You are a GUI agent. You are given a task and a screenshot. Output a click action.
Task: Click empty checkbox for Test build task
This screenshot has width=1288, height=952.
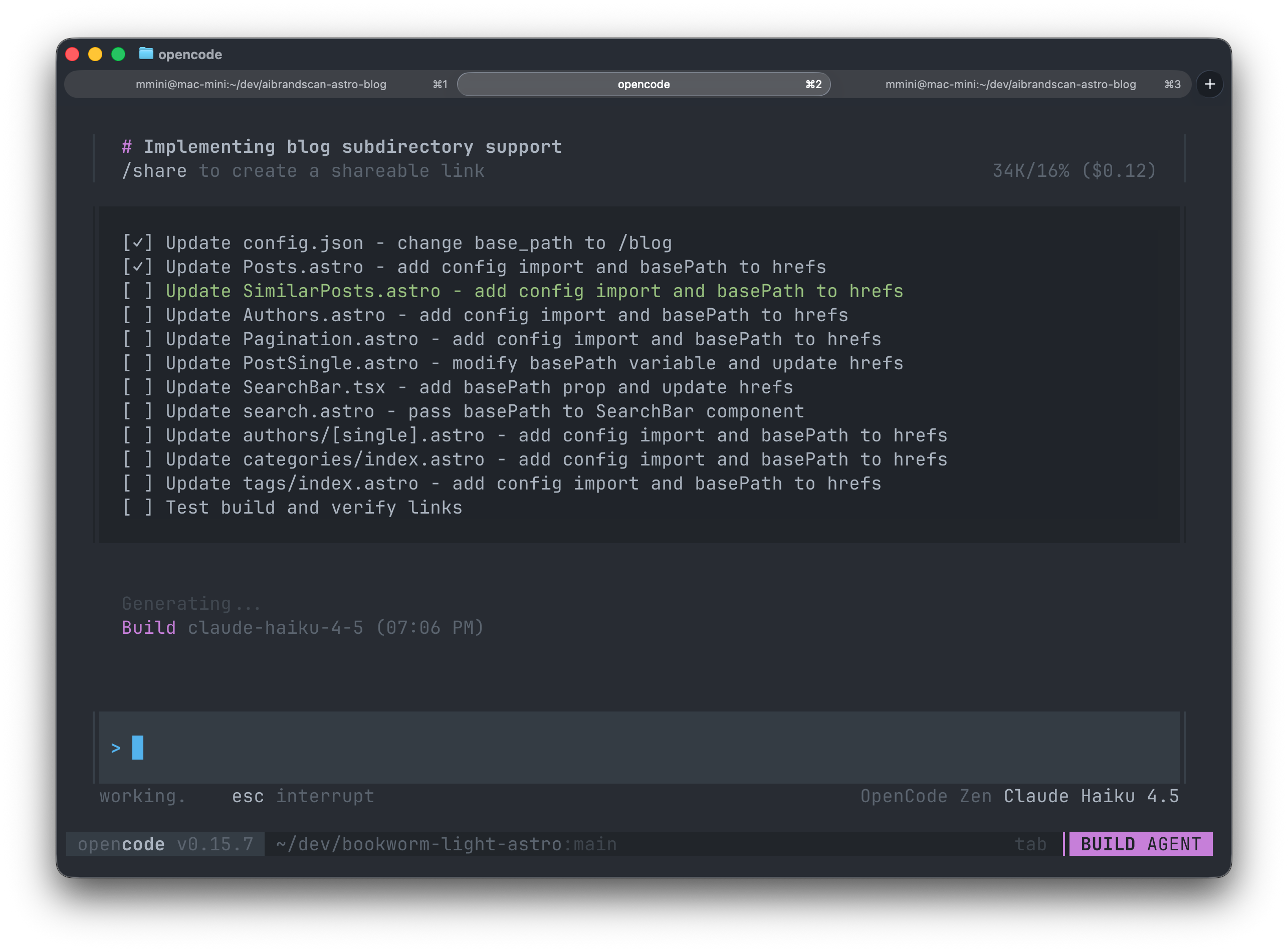click(x=138, y=508)
